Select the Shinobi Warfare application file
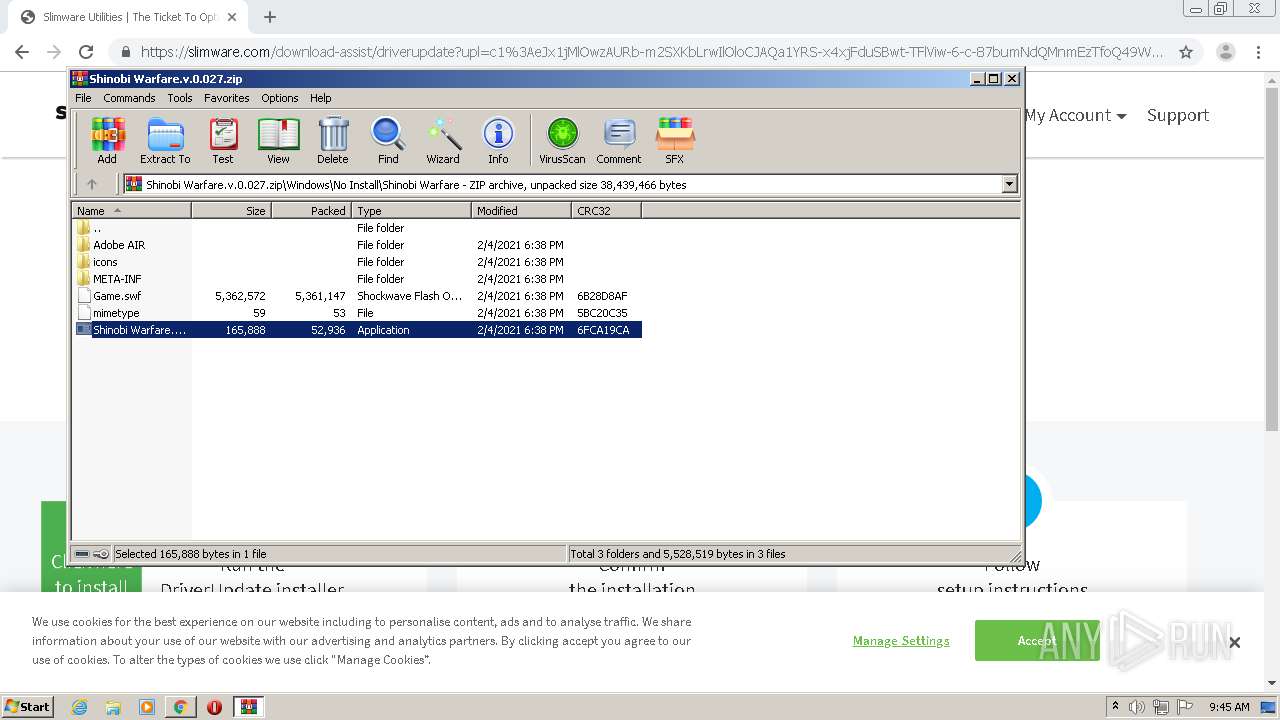This screenshot has height=720, width=1280. [358, 330]
